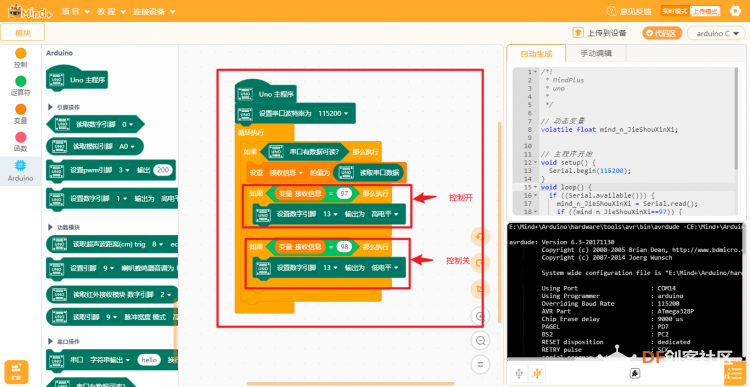Open the 扩展 extensions button
The height and width of the screenshot is (387, 750).
17,371
